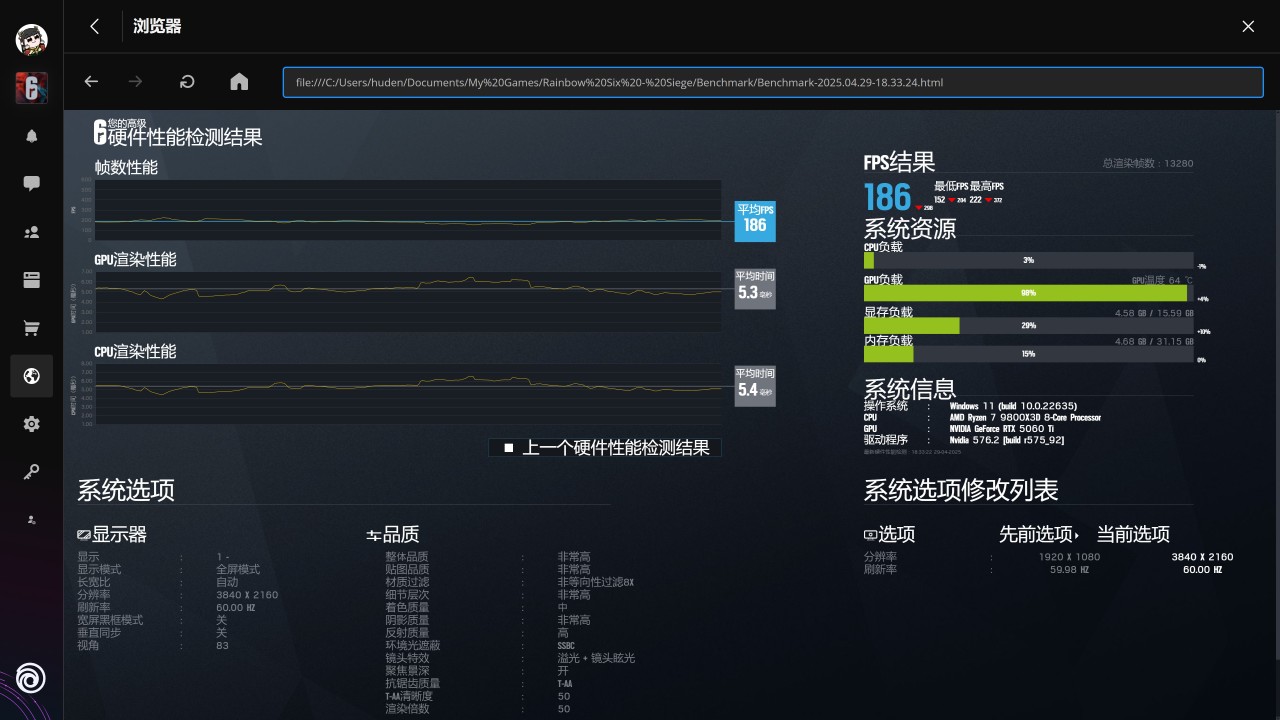The height and width of the screenshot is (720, 1280).
Task: Click Windows 11 build text
Action: [x=1013, y=406]
